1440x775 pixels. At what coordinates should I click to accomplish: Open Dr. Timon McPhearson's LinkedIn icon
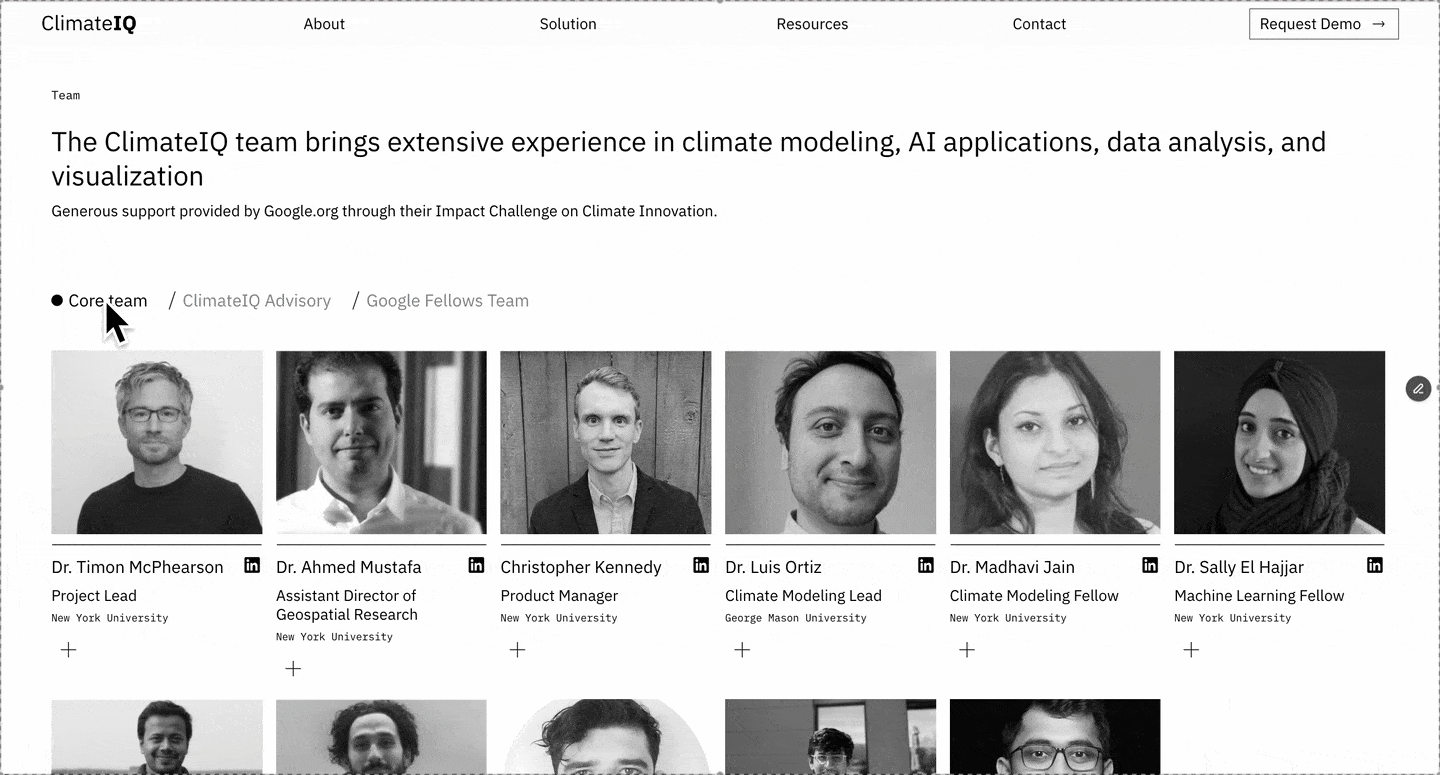(x=252, y=565)
